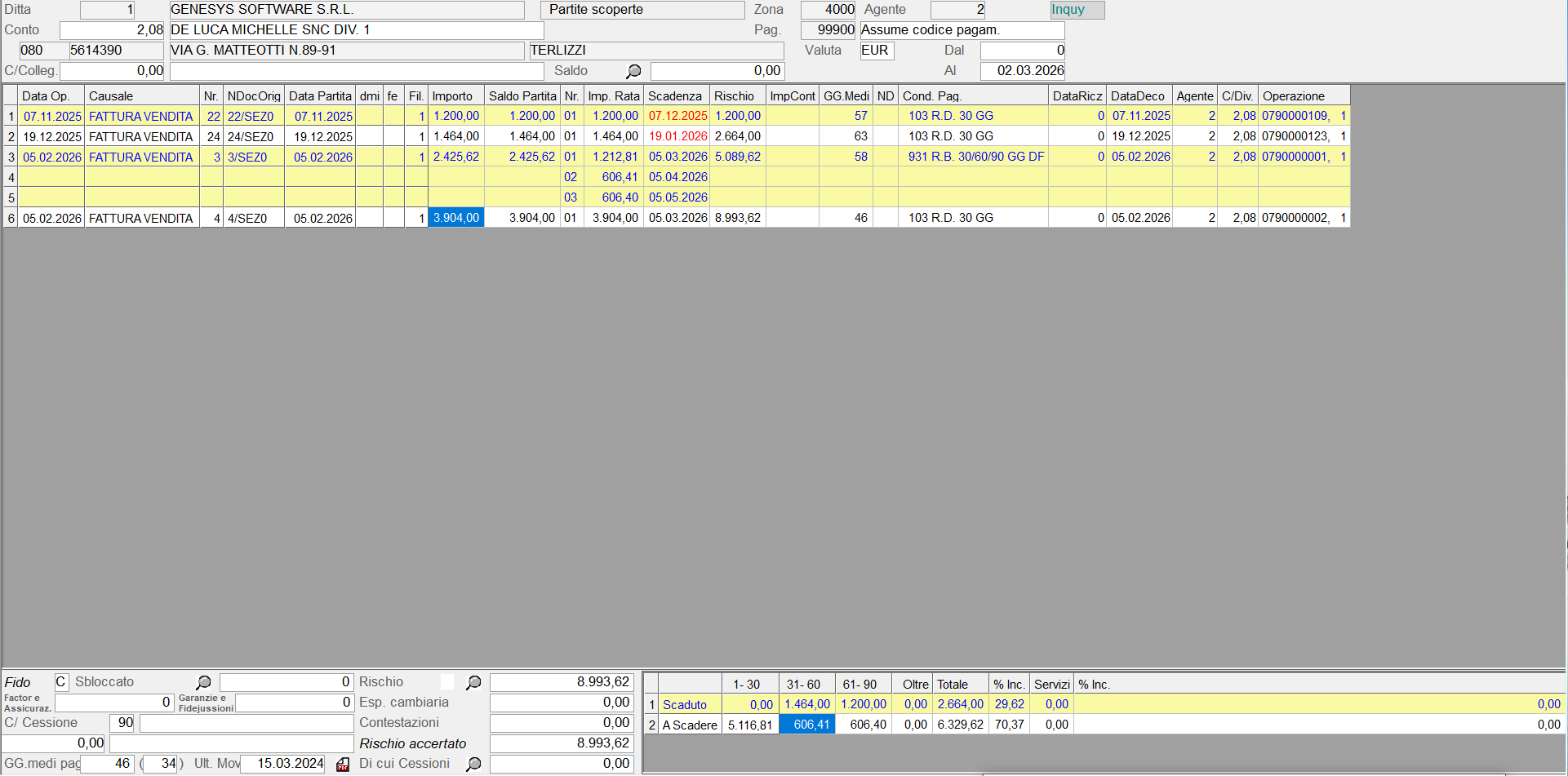Click the PDF icon beside Ult. Mov date

click(343, 765)
